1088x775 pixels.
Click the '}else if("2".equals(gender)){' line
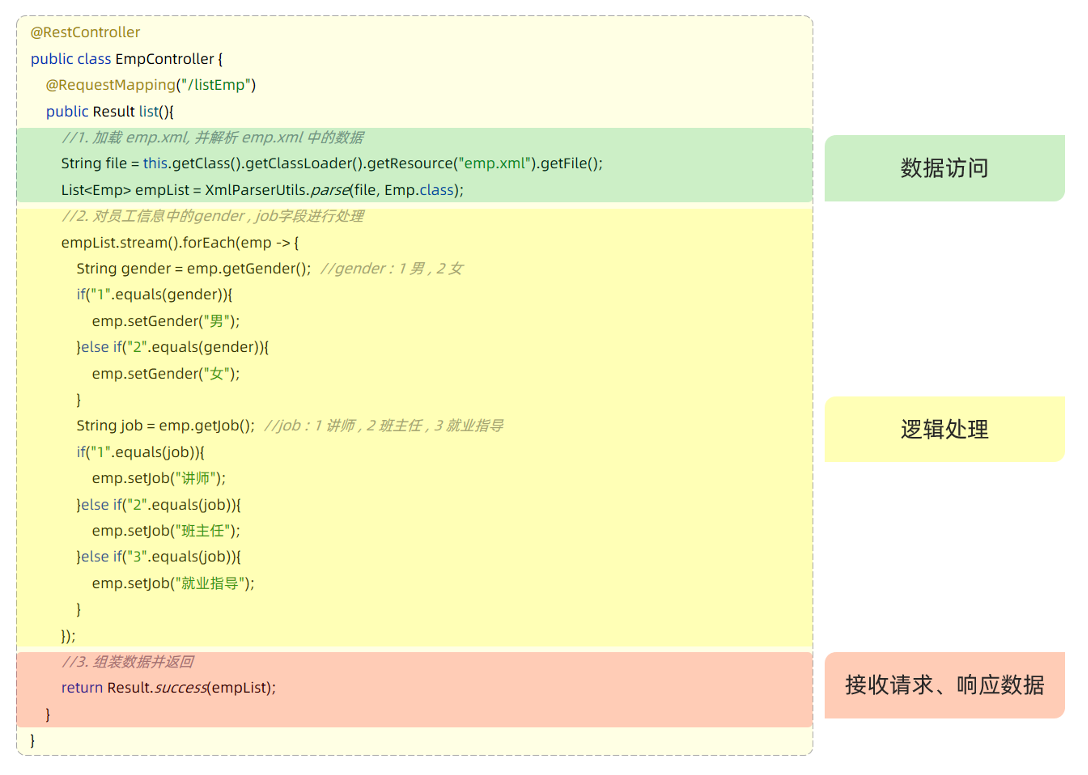tap(173, 347)
